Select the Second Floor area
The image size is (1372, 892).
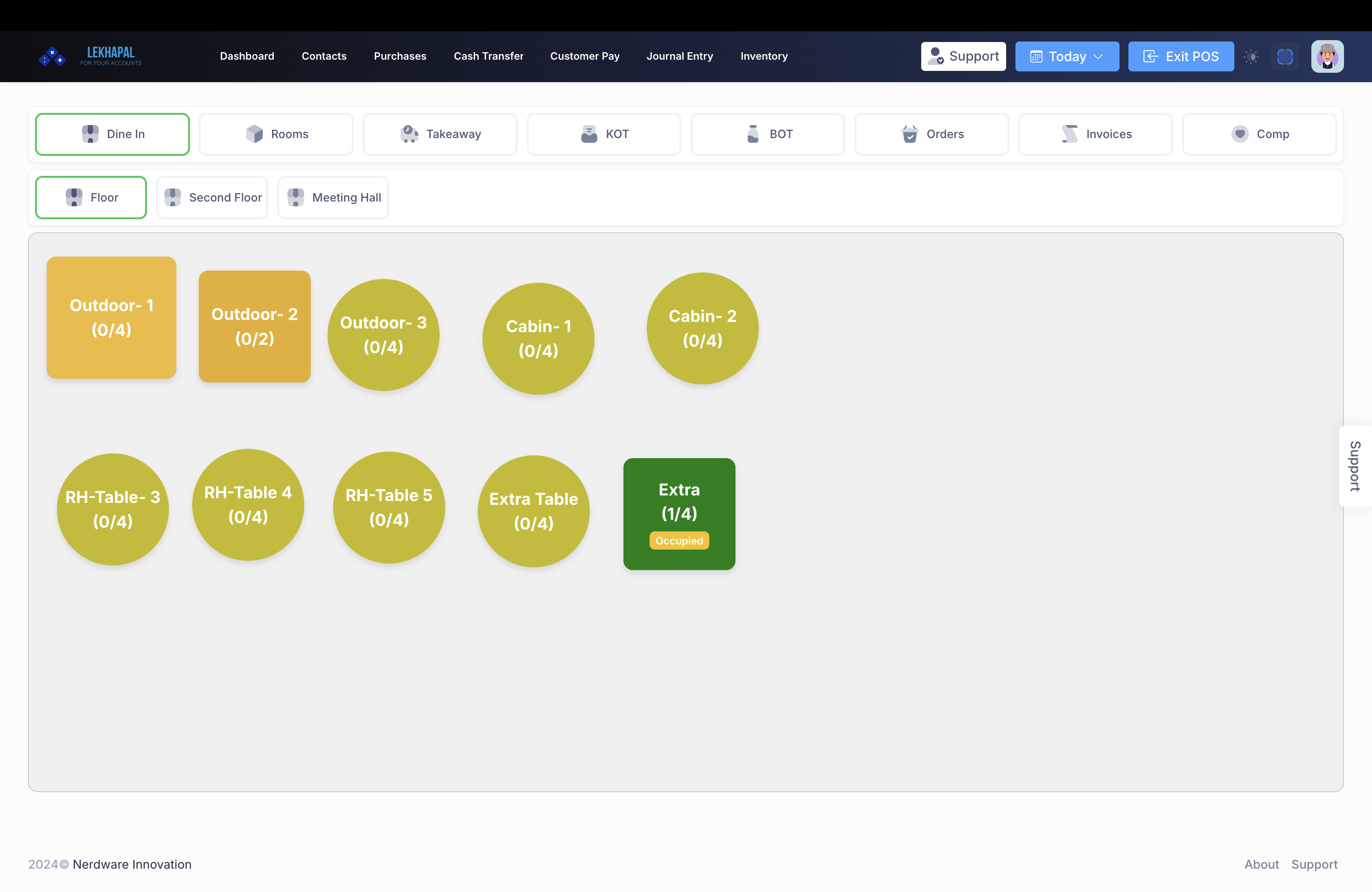pyautogui.click(x=212, y=198)
